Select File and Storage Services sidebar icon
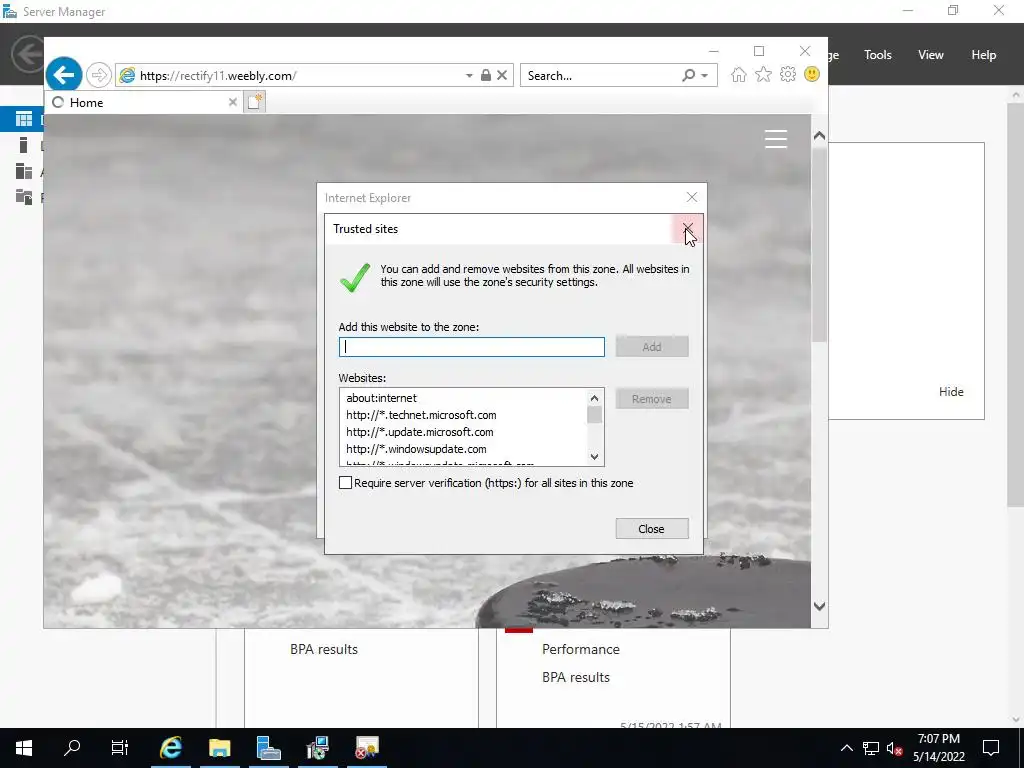The height and width of the screenshot is (768, 1024). [24, 197]
